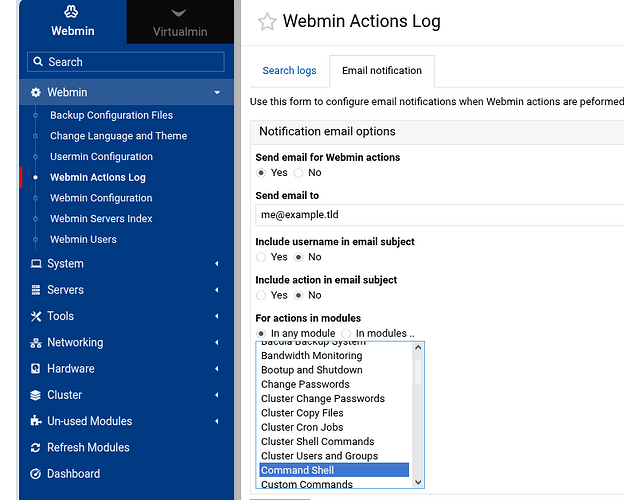
Task: Click the Tools wrench icon
Action: (36, 316)
